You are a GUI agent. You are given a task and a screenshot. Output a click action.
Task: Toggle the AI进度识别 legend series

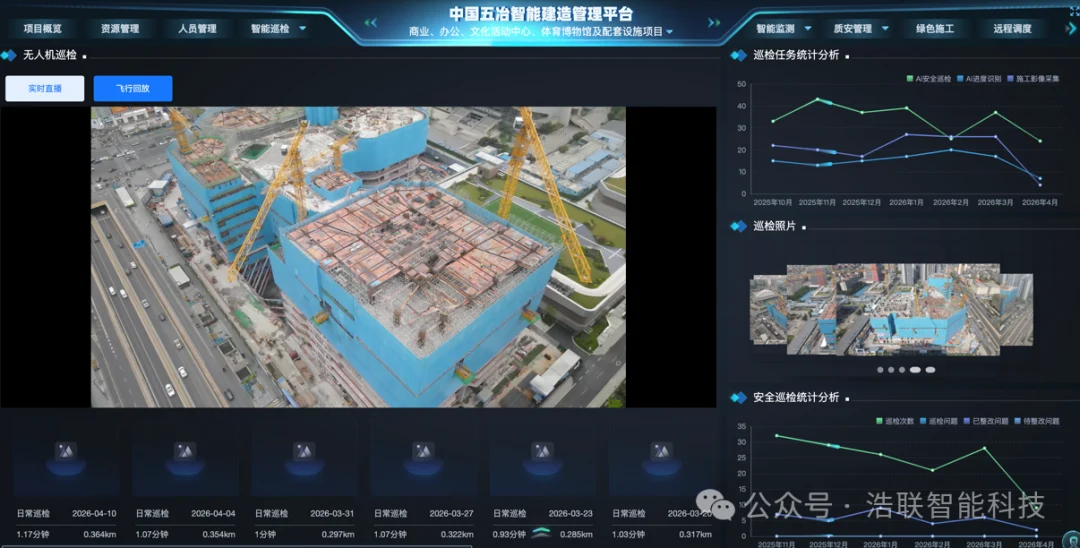979,79
